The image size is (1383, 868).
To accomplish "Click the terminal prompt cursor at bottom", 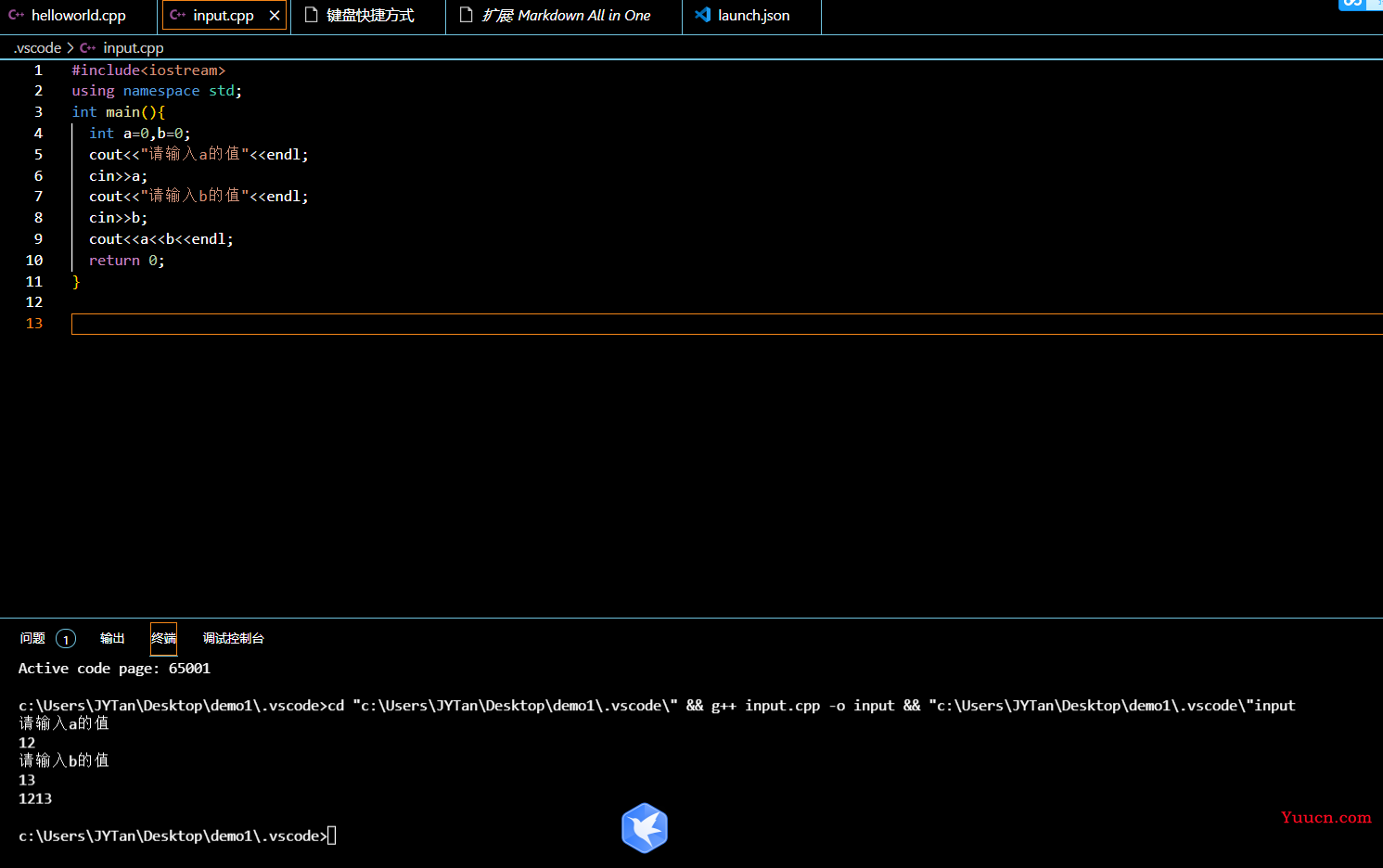I will click(x=332, y=836).
